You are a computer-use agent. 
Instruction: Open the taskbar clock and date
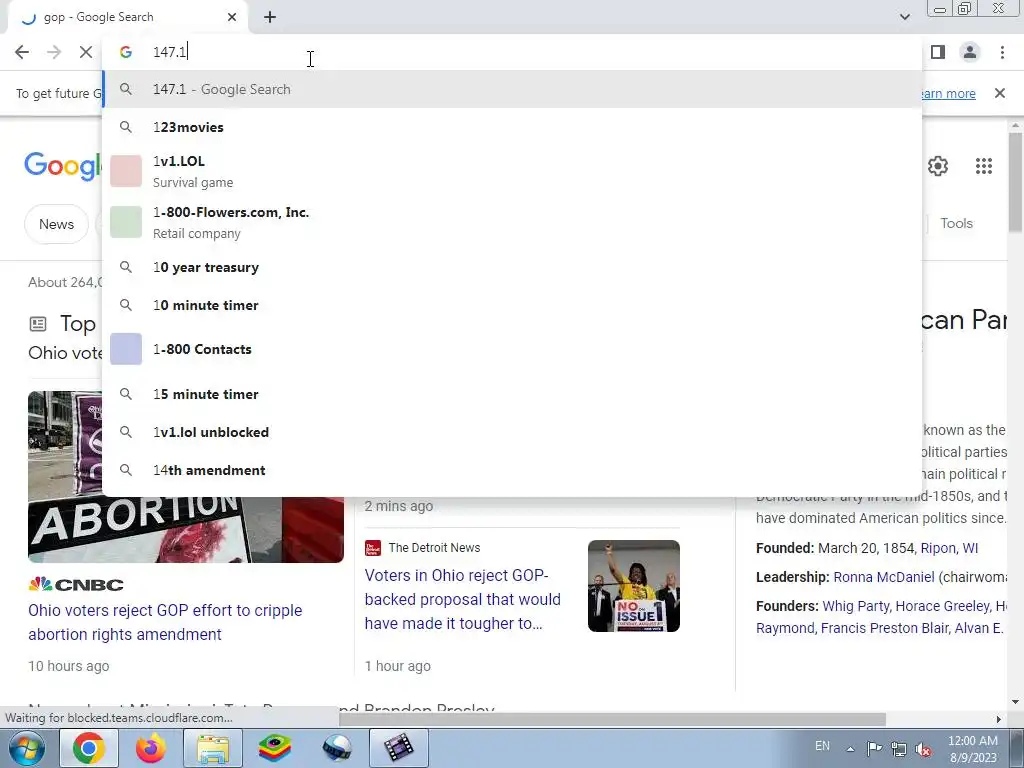click(x=972, y=749)
